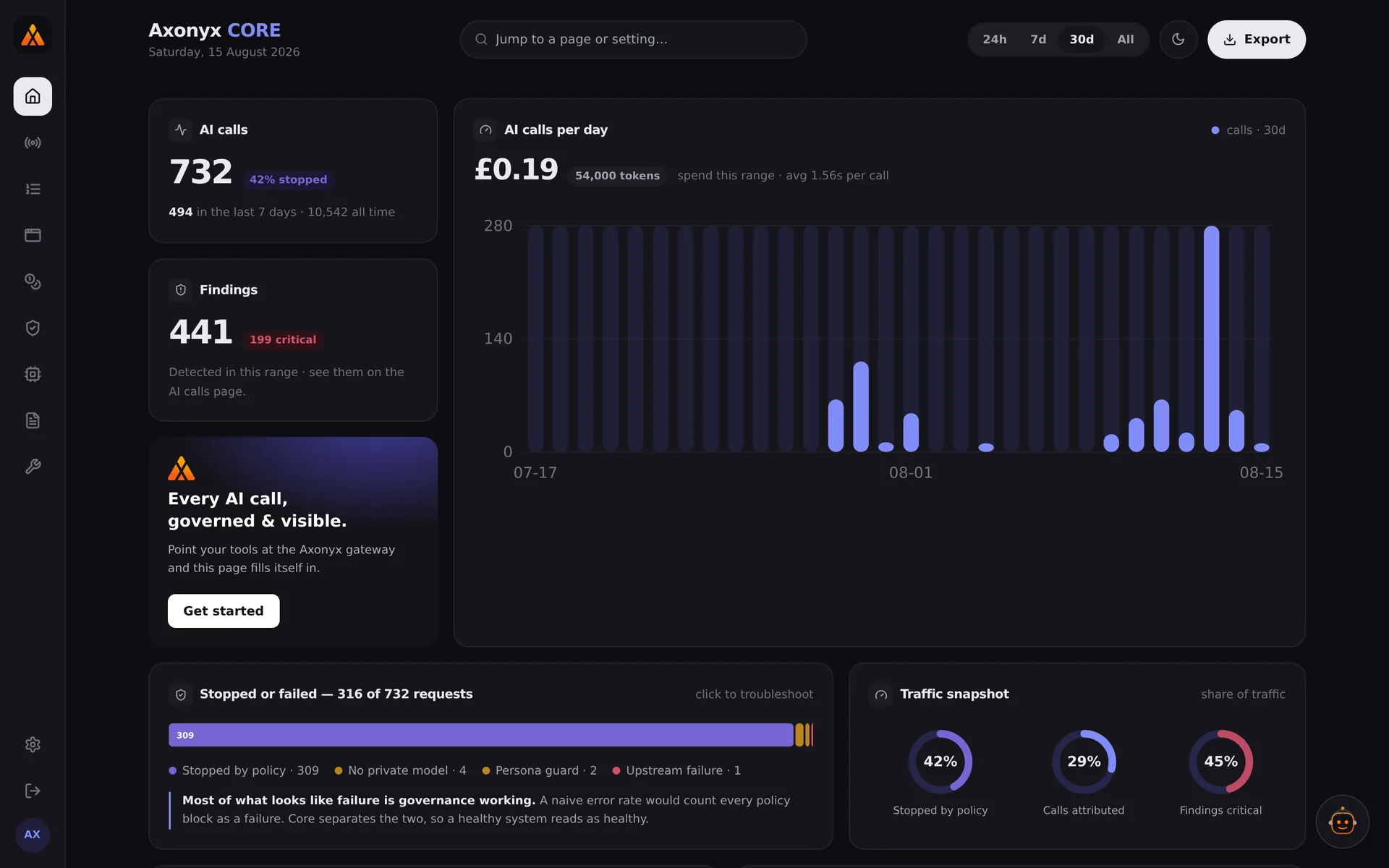Screen dimensions: 1389x868
Task: Click the AI calls per day gauge icon
Action: click(485, 129)
